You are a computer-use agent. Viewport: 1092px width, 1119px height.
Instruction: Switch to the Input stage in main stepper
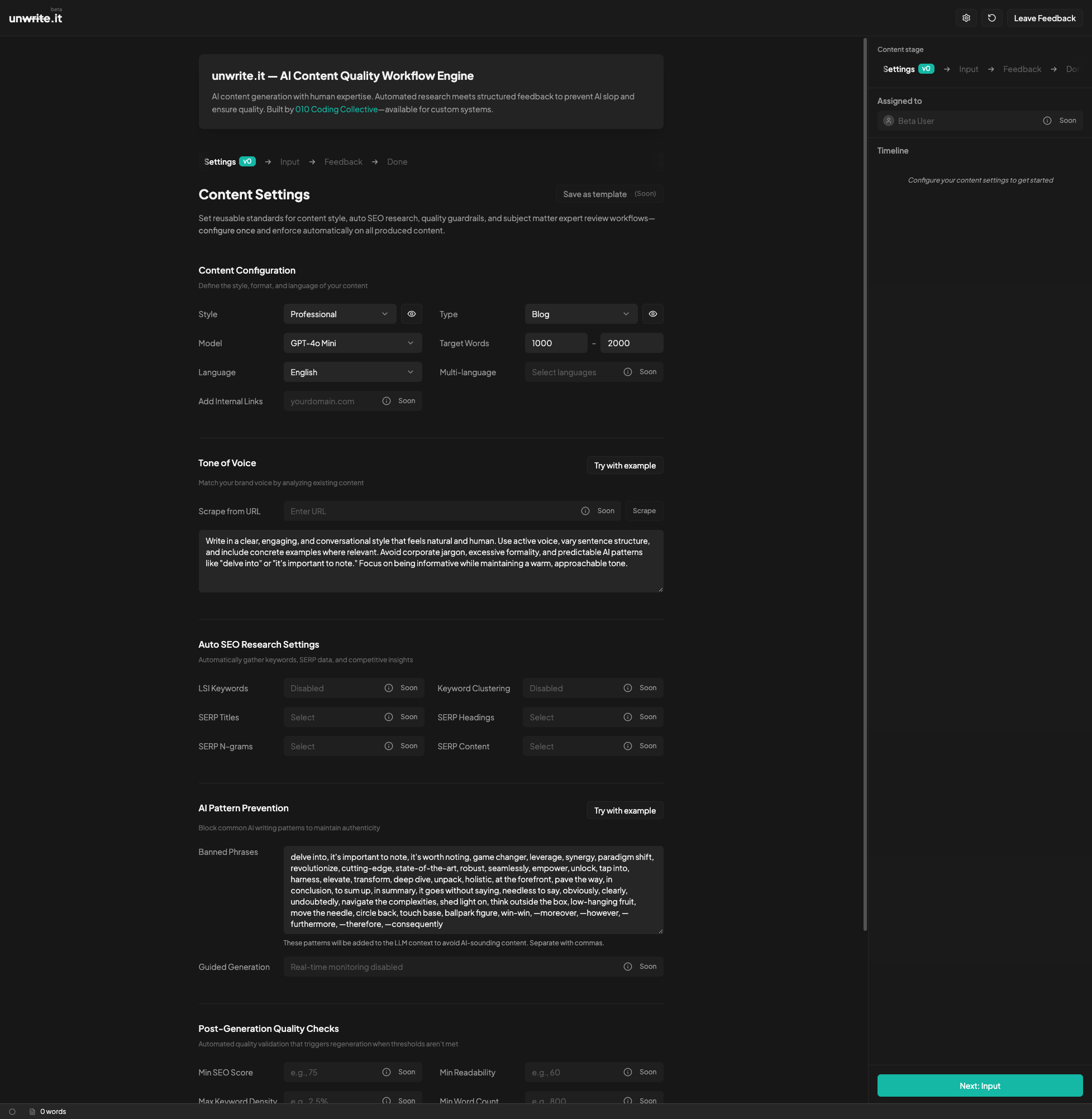click(x=290, y=162)
